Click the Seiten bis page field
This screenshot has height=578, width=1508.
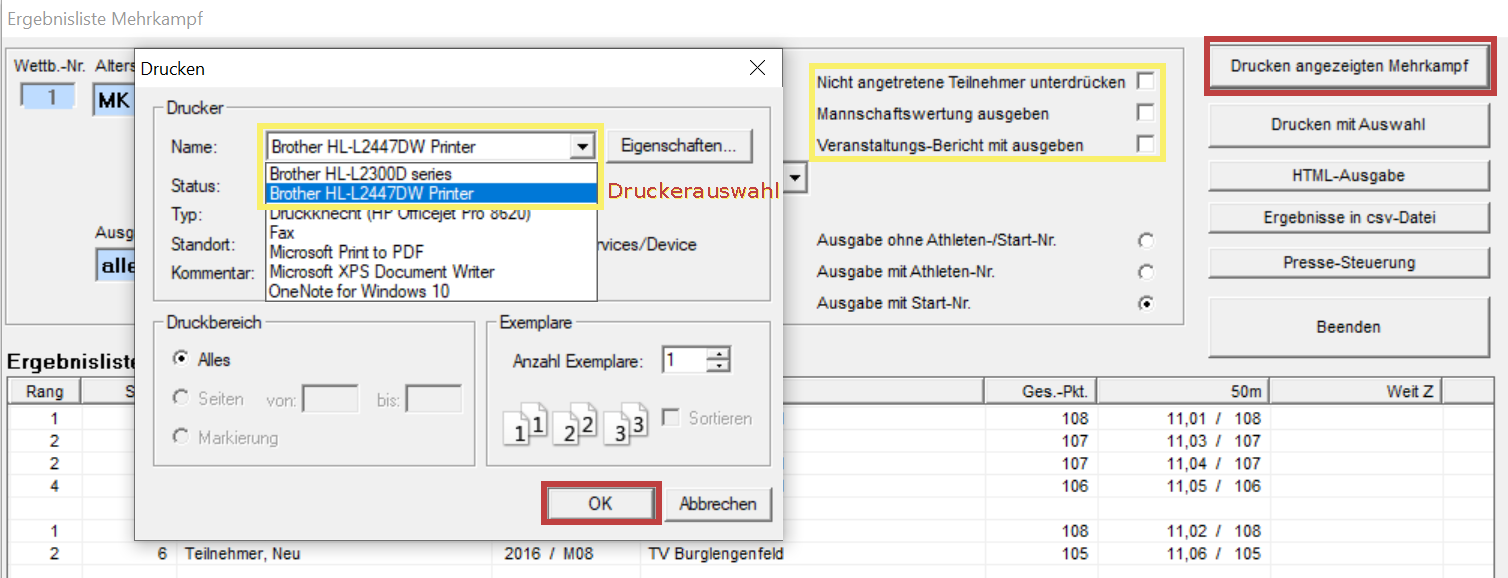[x=434, y=400]
